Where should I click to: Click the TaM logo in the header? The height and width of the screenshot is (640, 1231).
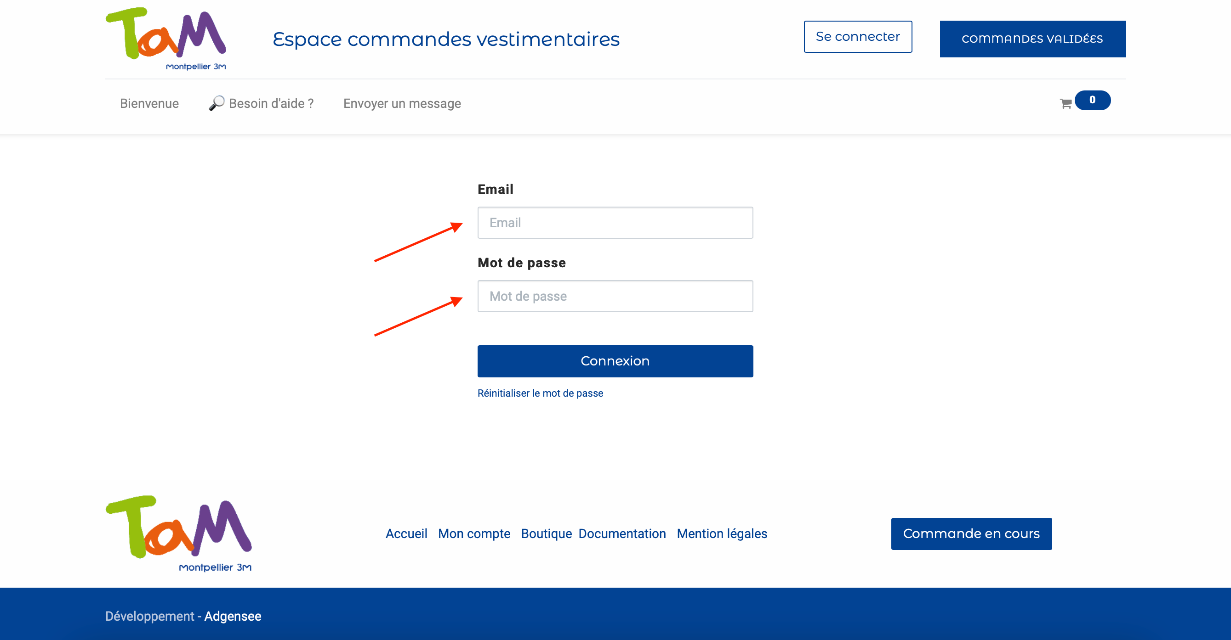click(x=167, y=39)
